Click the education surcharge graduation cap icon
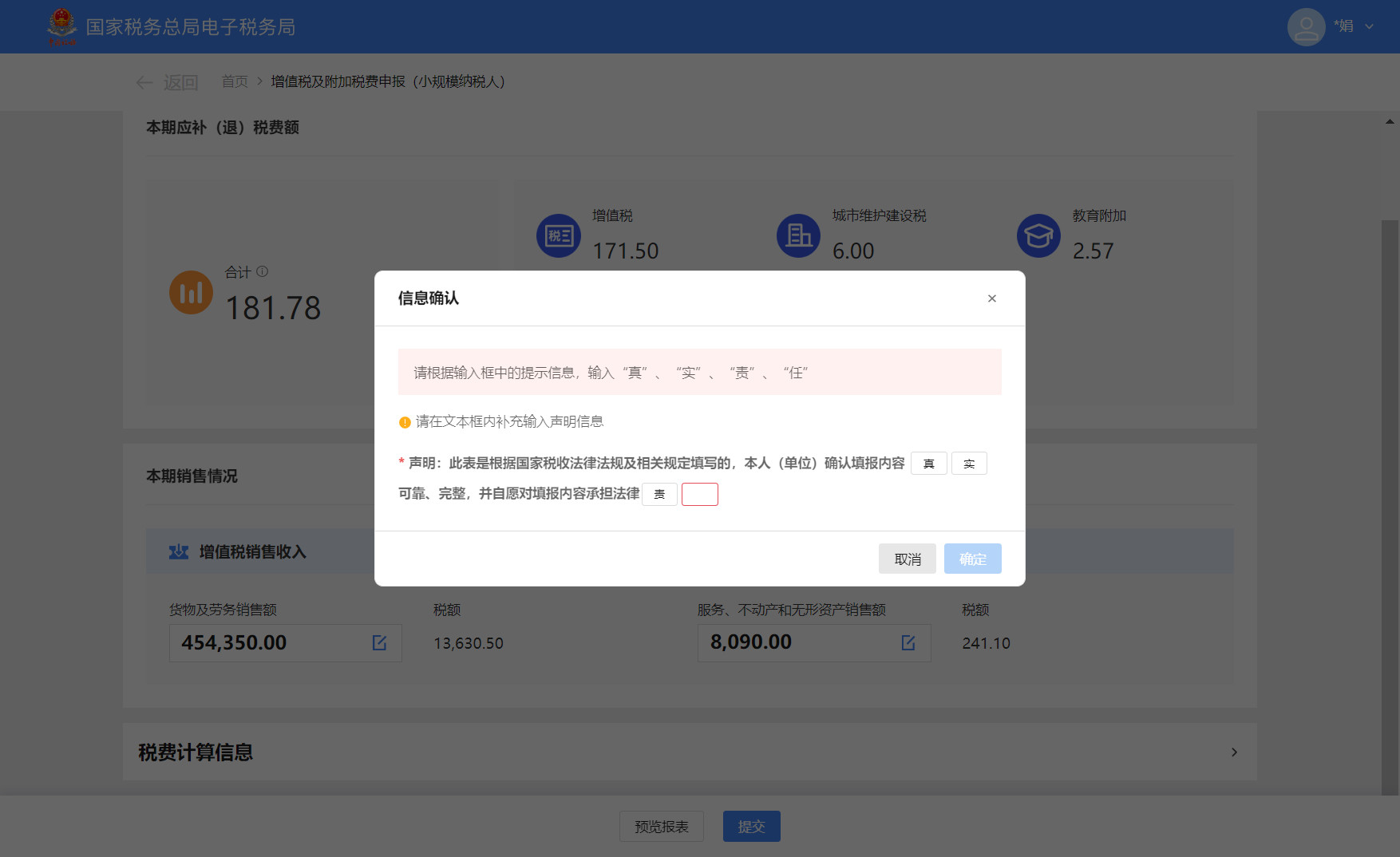 (x=1038, y=235)
